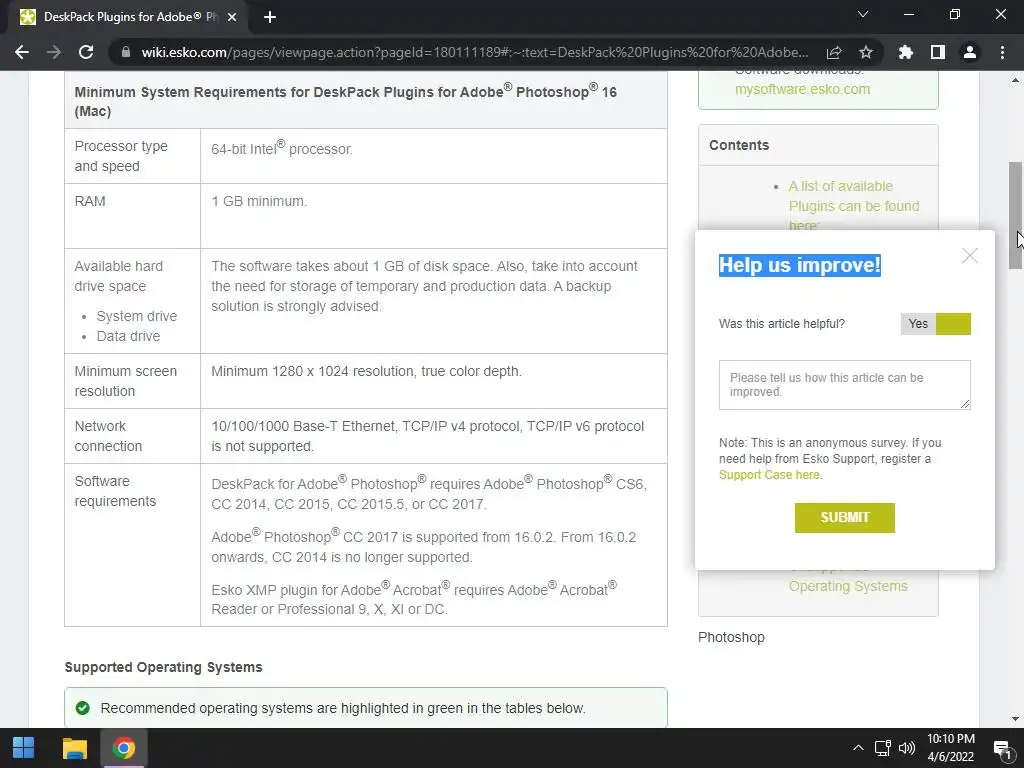Close the DeskPack Plugins tab
Viewport: 1024px width, 768px height.
click(x=232, y=17)
